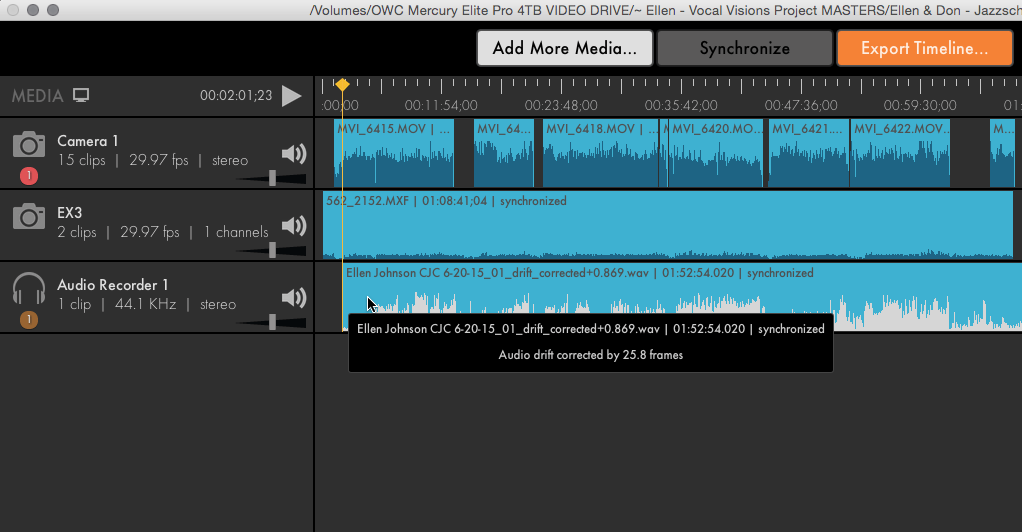Click the EX3 track name
This screenshot has height=532, width=1022.
click(70, 213)
